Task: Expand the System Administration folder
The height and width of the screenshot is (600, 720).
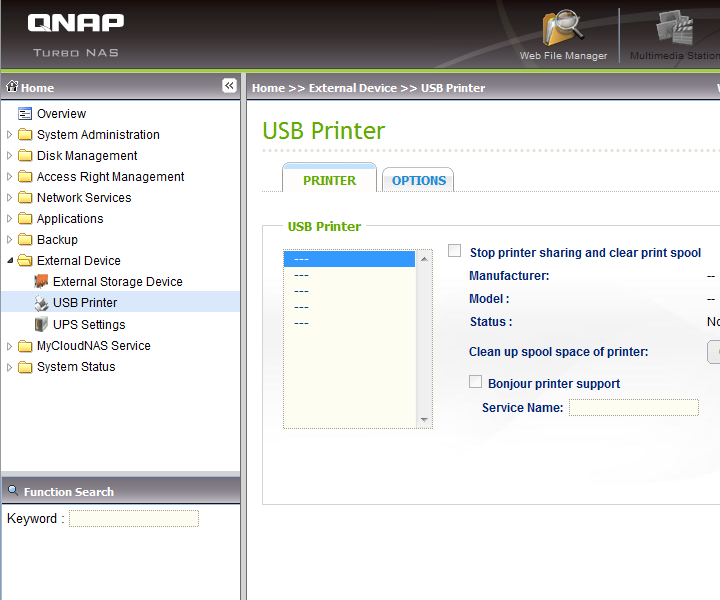Action: [10, 135]
